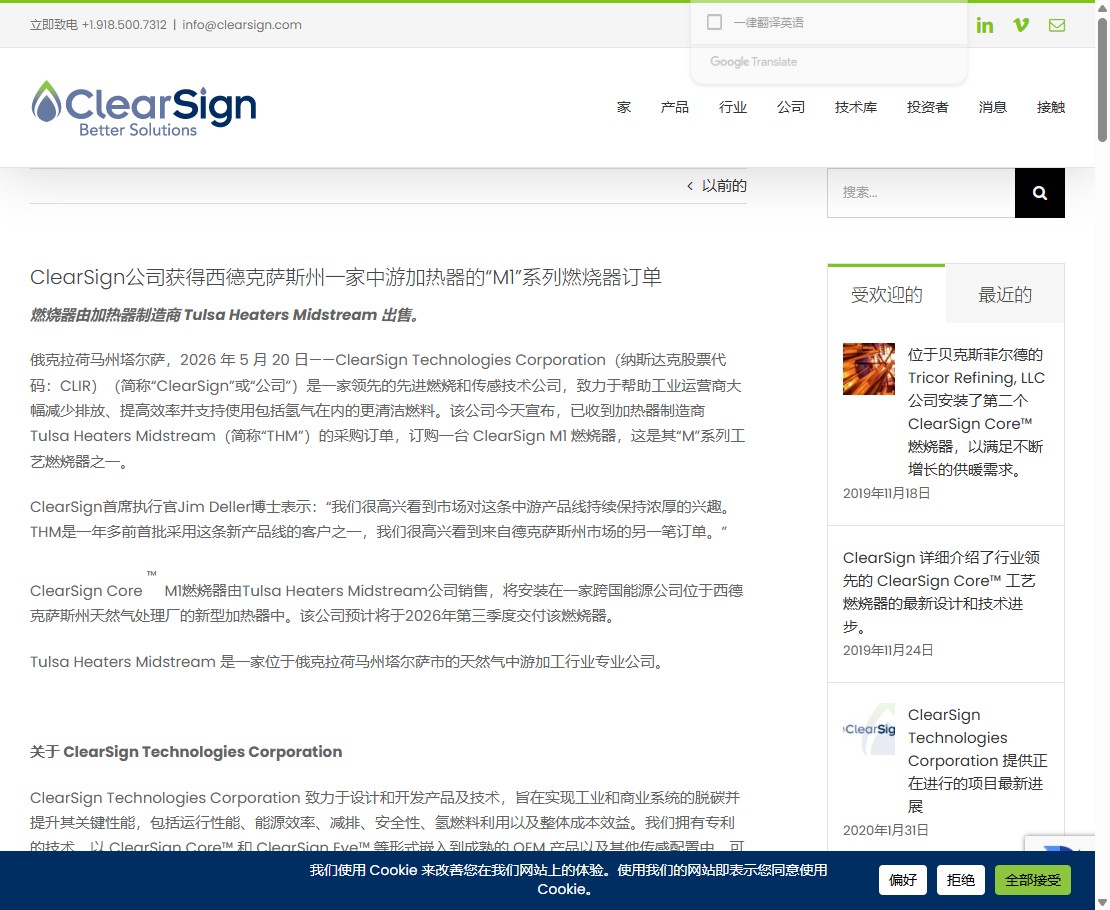Open the 行业 navigation menu
The width and height of the screenshot is (1110, 910).
click(x=733, y=107)
